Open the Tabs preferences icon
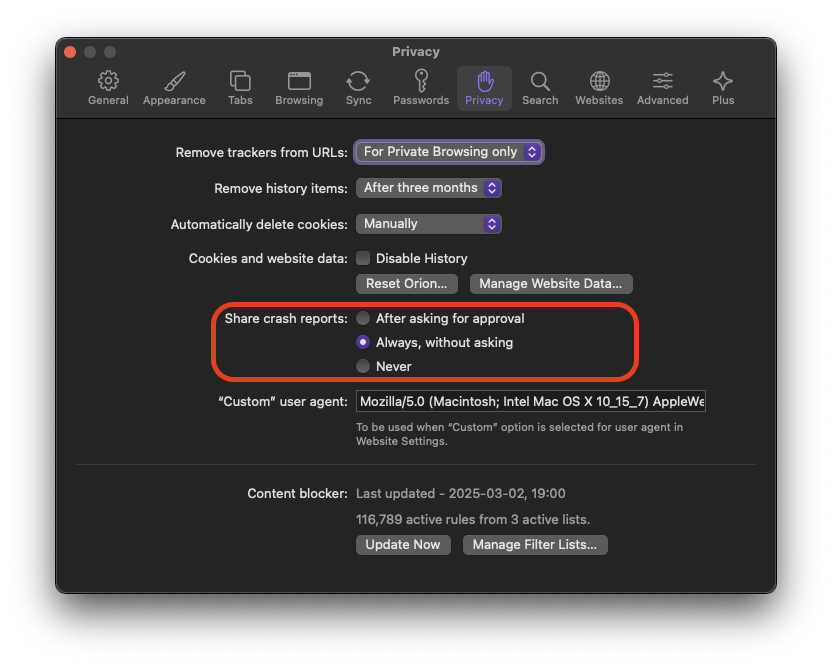The height and width of the screenshot is (667, 832). pos(240,82)
